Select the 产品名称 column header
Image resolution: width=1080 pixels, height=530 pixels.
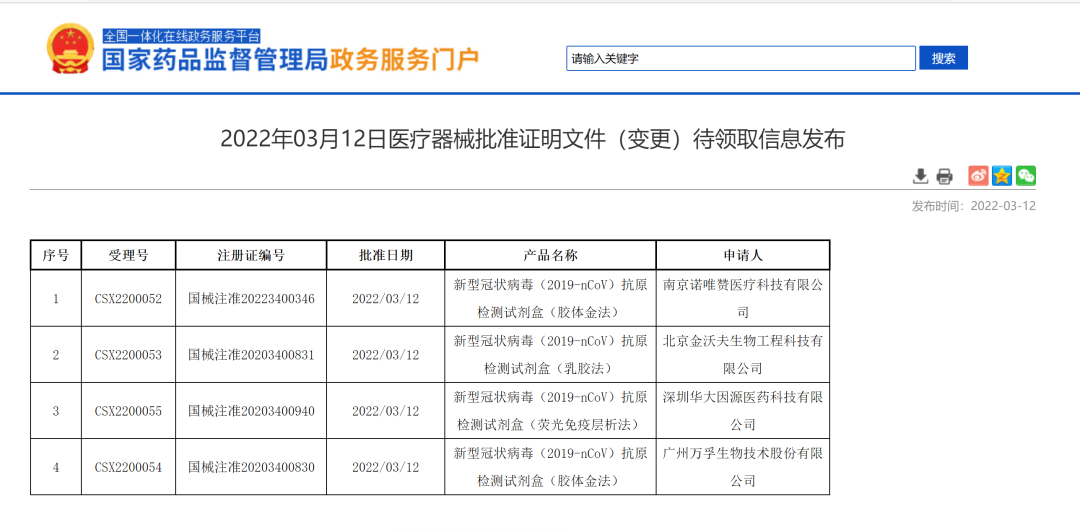[x=550, y=255]
